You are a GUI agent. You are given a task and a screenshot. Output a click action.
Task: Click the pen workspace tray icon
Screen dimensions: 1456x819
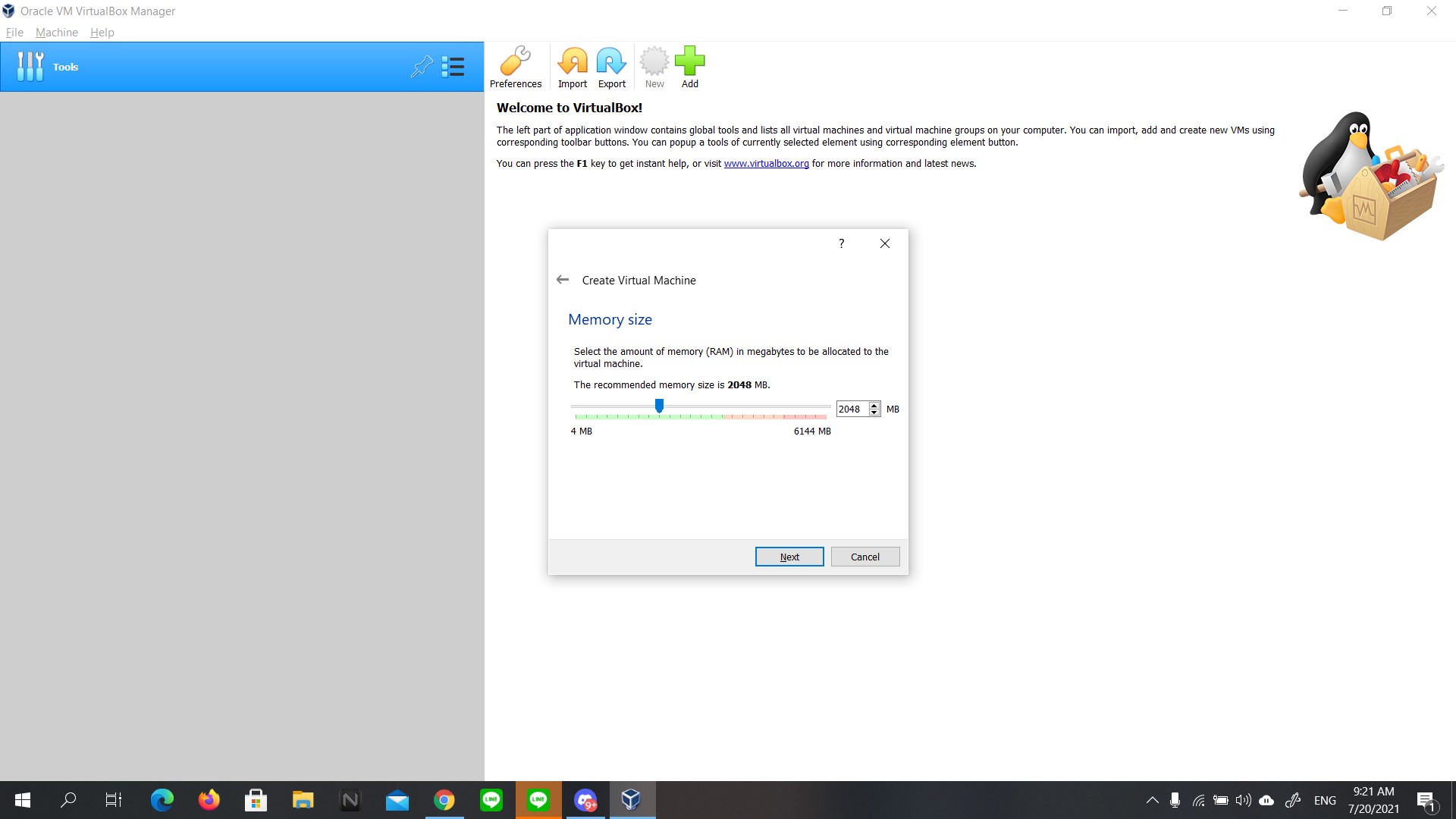(x=1293, y=800)
